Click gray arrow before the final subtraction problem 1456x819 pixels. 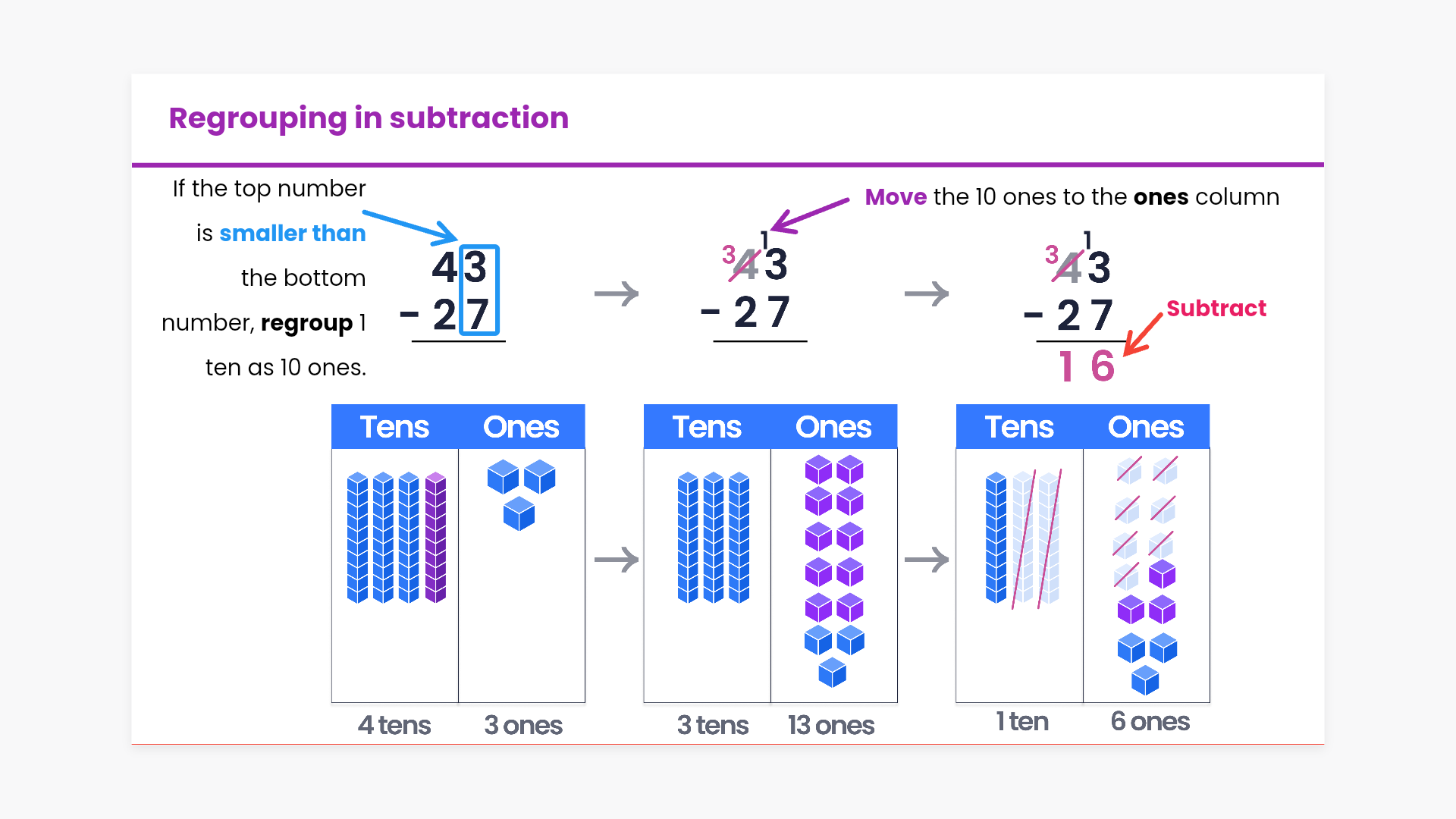(x=927, y=293)
